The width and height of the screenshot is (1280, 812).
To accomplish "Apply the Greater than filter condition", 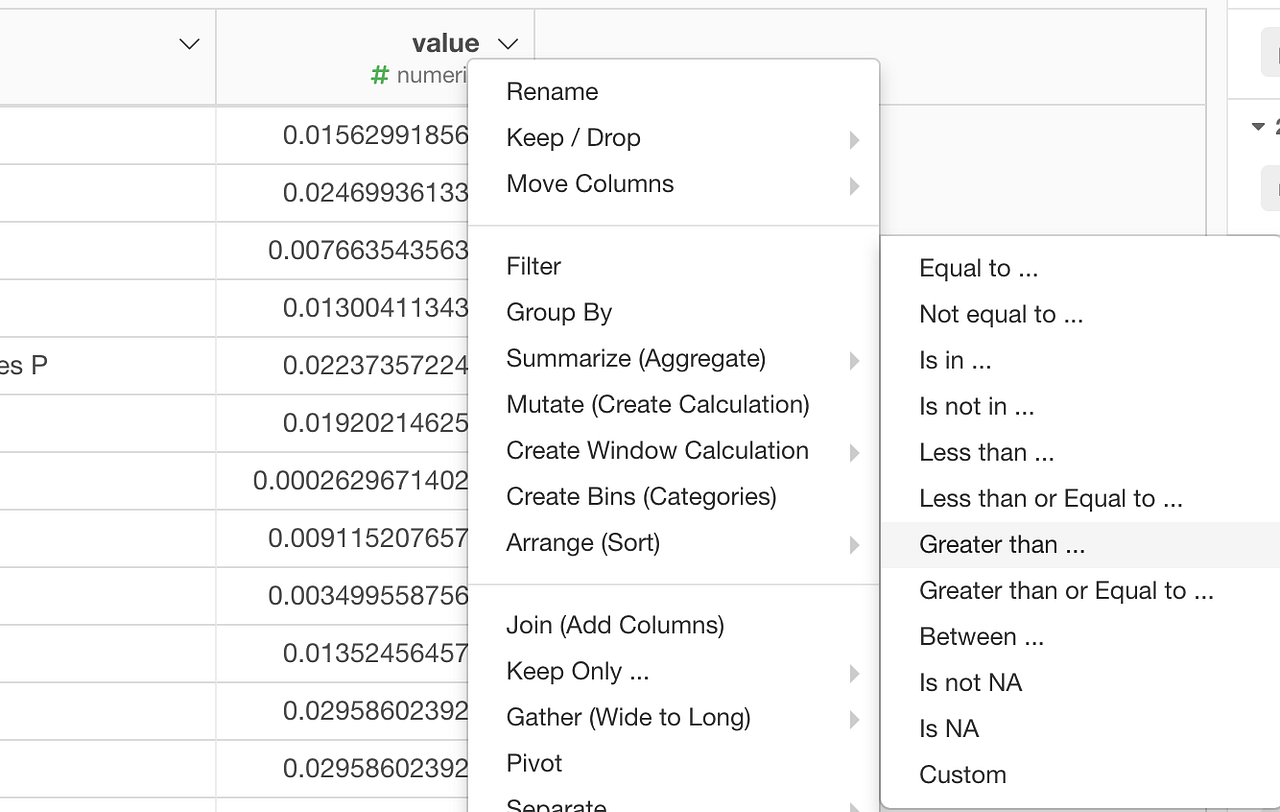I will tap(1002, 544).
